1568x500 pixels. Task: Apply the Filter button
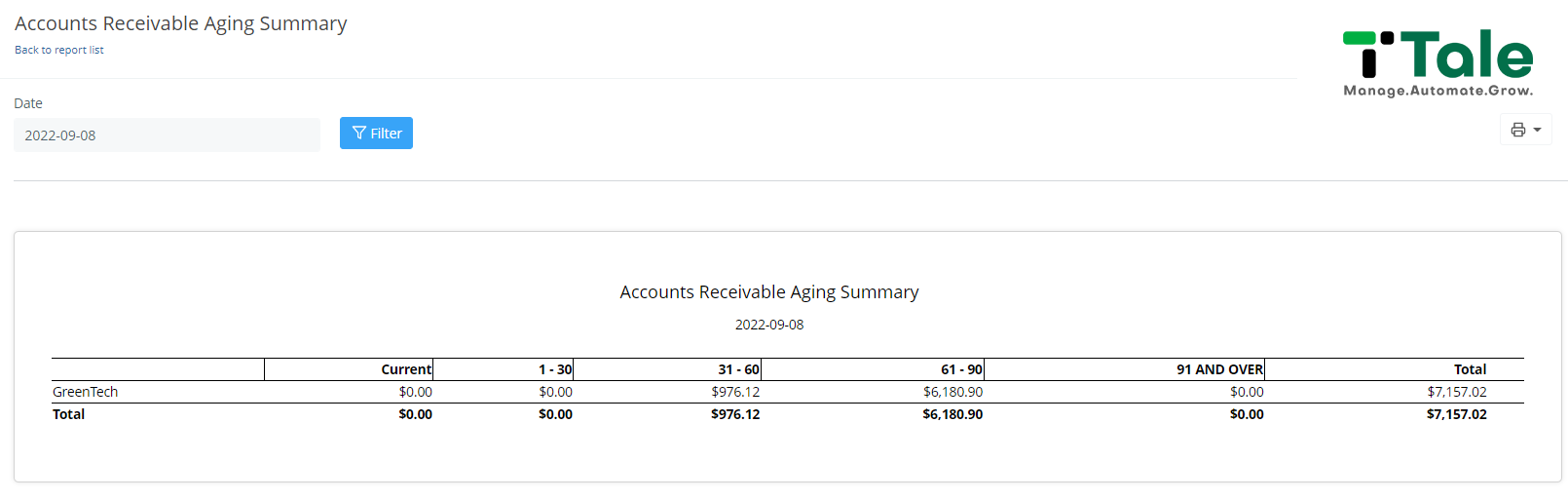pyautogui.click(x=376, y=134)
